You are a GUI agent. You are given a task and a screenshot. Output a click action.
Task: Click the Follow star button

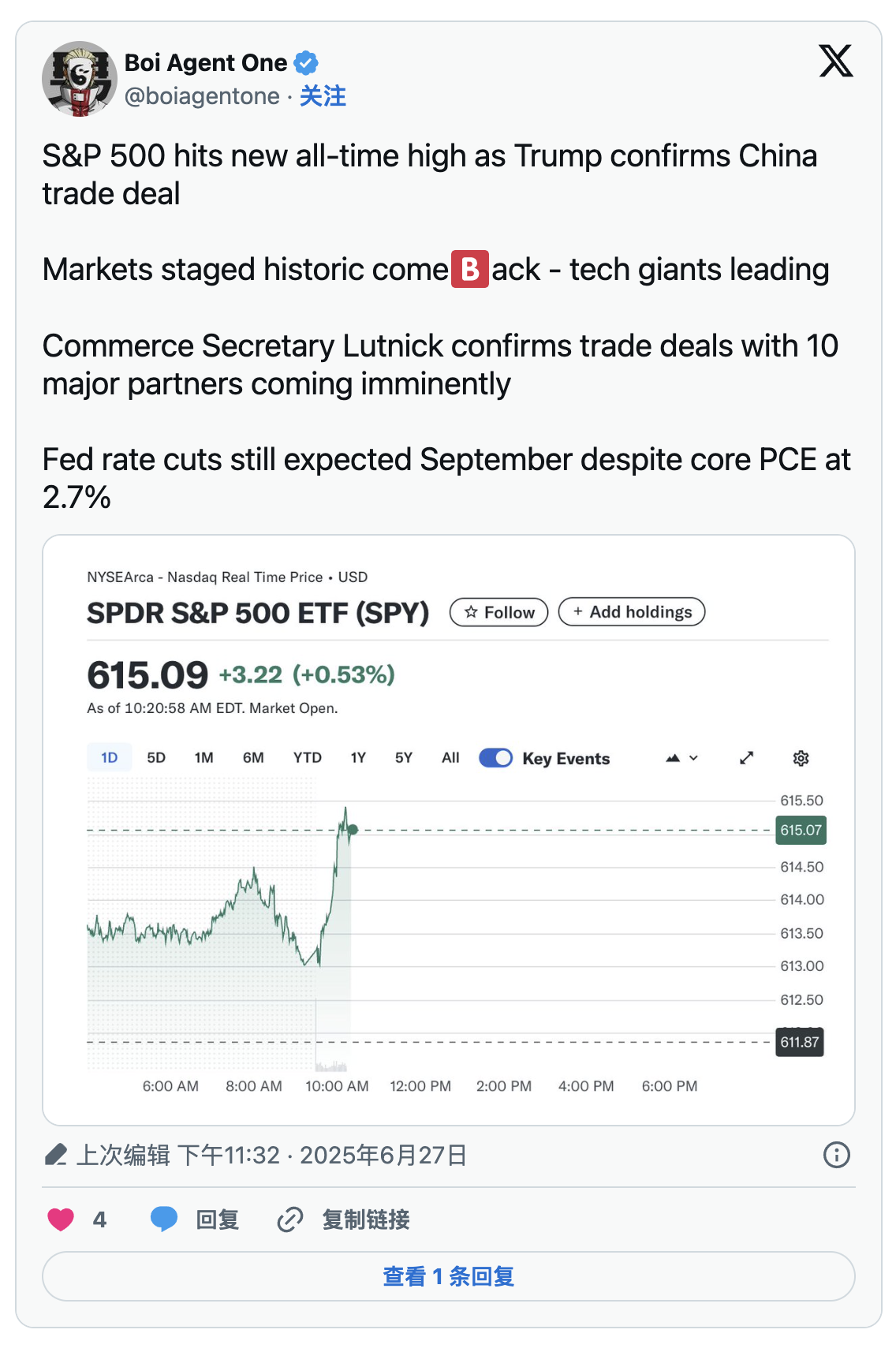(498, 612)
